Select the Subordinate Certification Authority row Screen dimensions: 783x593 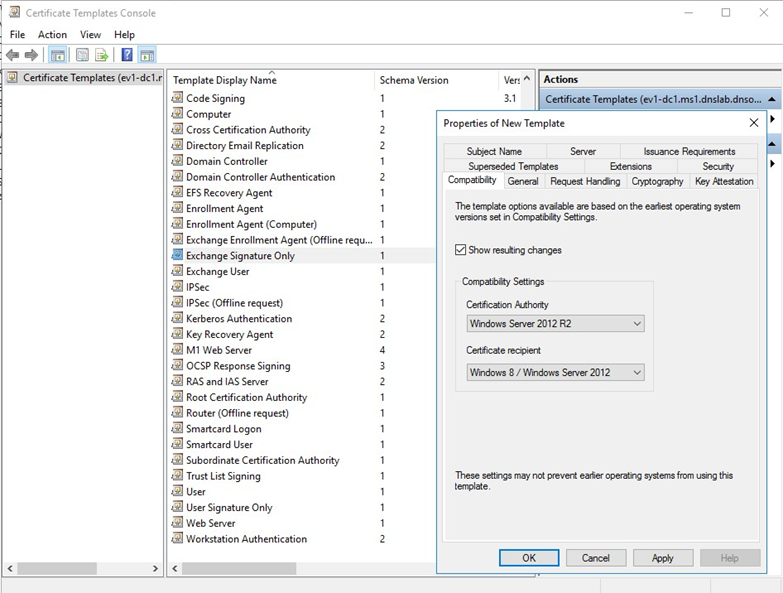click(302, 460)
